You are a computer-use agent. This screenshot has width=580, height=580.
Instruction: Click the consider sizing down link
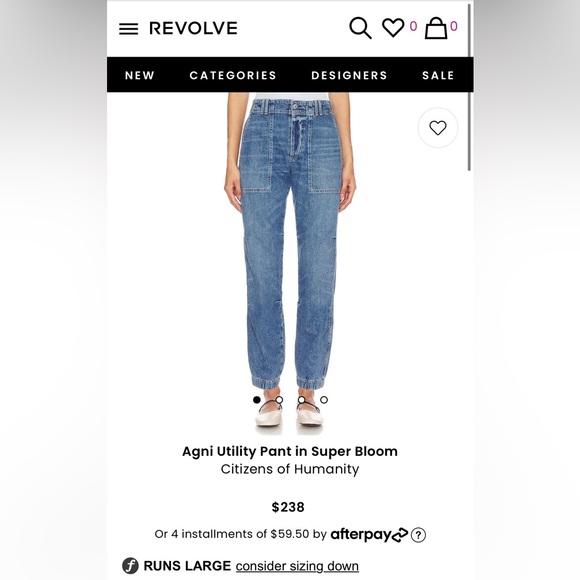click(297, 566)
